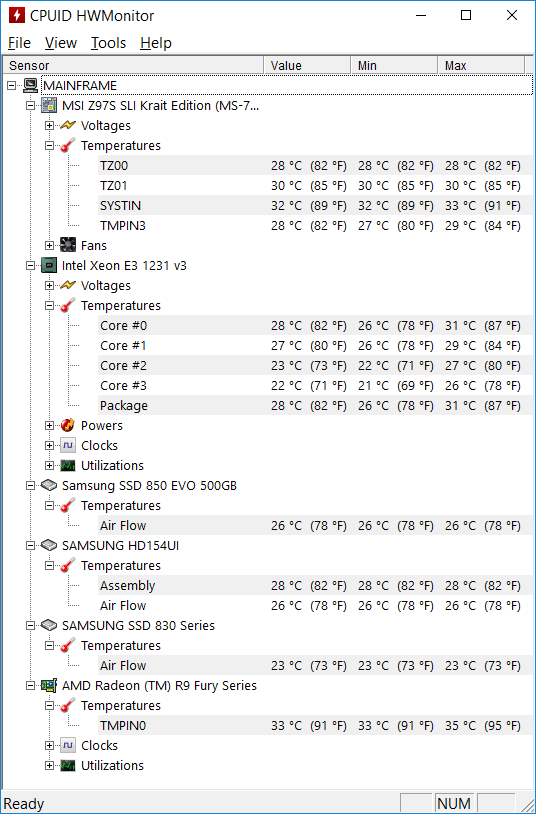The width and height of the screenshot is (536, 814).
Task: Open the File menu
Action: point(20,43)
